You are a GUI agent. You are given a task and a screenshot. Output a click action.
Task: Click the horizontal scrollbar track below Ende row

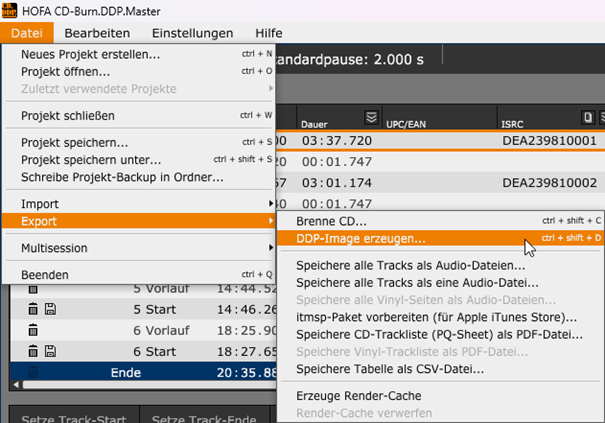(150, 385)
